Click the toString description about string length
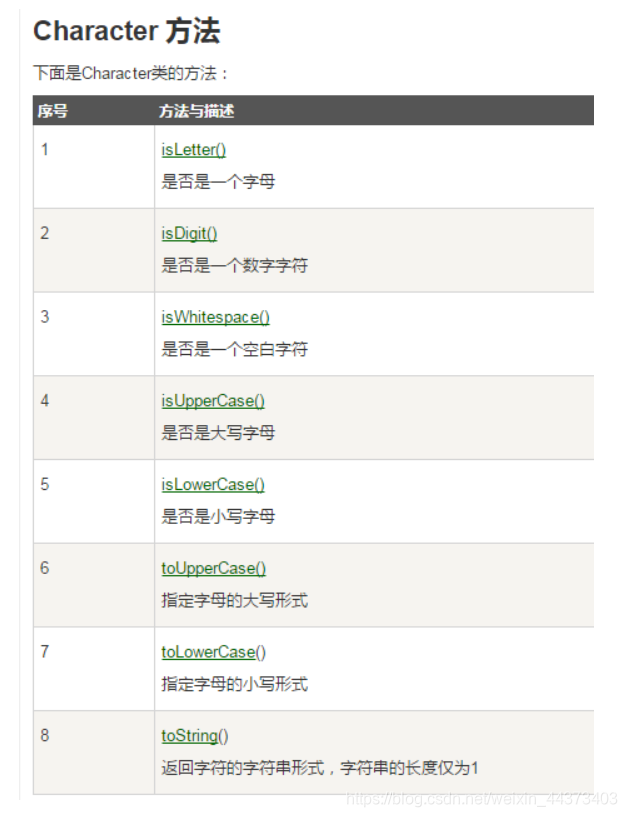This screenshot has height=817, width=627. (320, 768)
